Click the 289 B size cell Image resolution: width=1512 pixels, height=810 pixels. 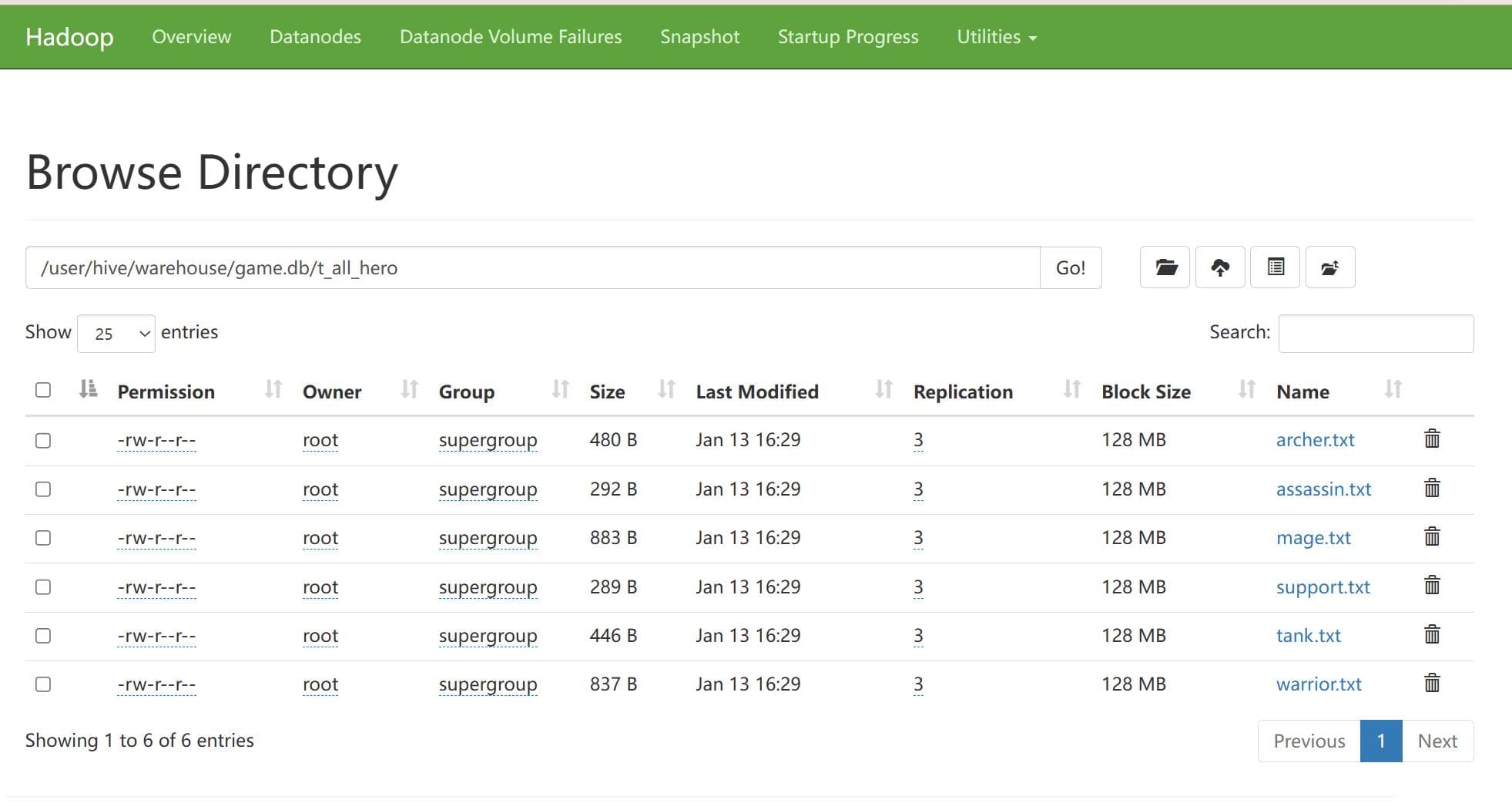[613, 587]
